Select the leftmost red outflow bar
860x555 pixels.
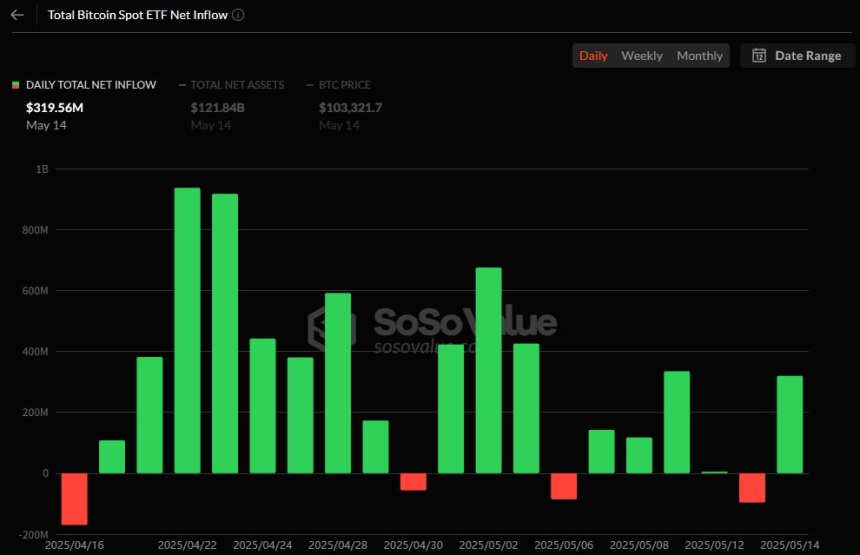74,498
